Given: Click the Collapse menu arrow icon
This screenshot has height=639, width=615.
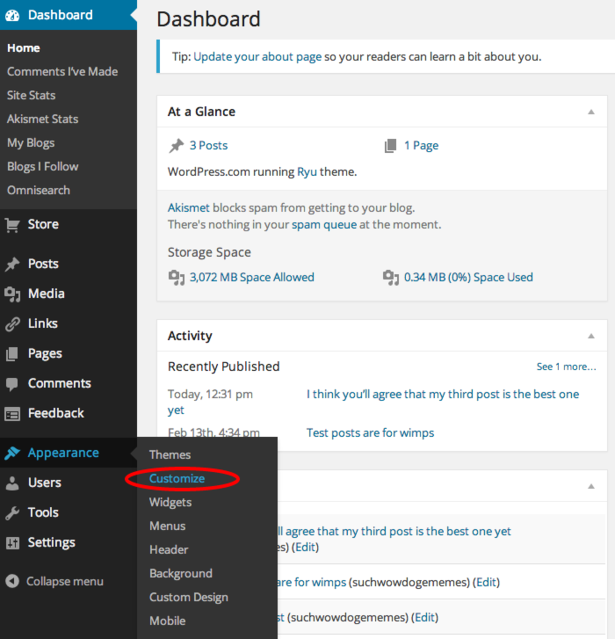Looking at the screenshot, I should (12, 581).
